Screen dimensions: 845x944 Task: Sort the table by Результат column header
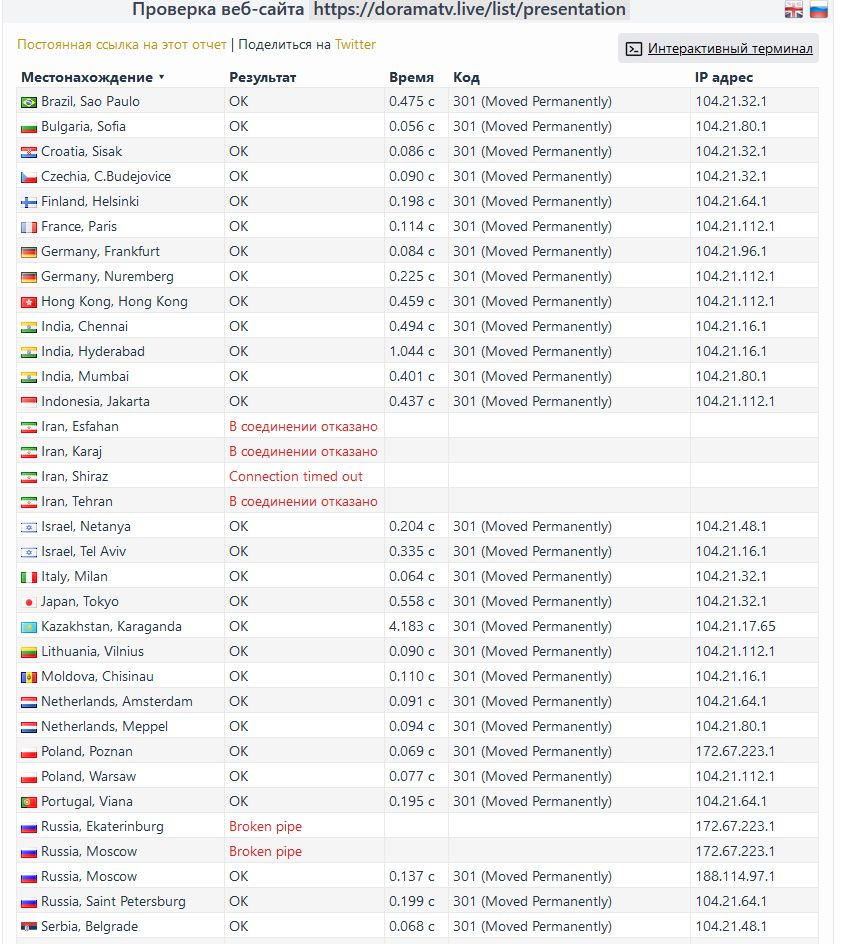262,77
